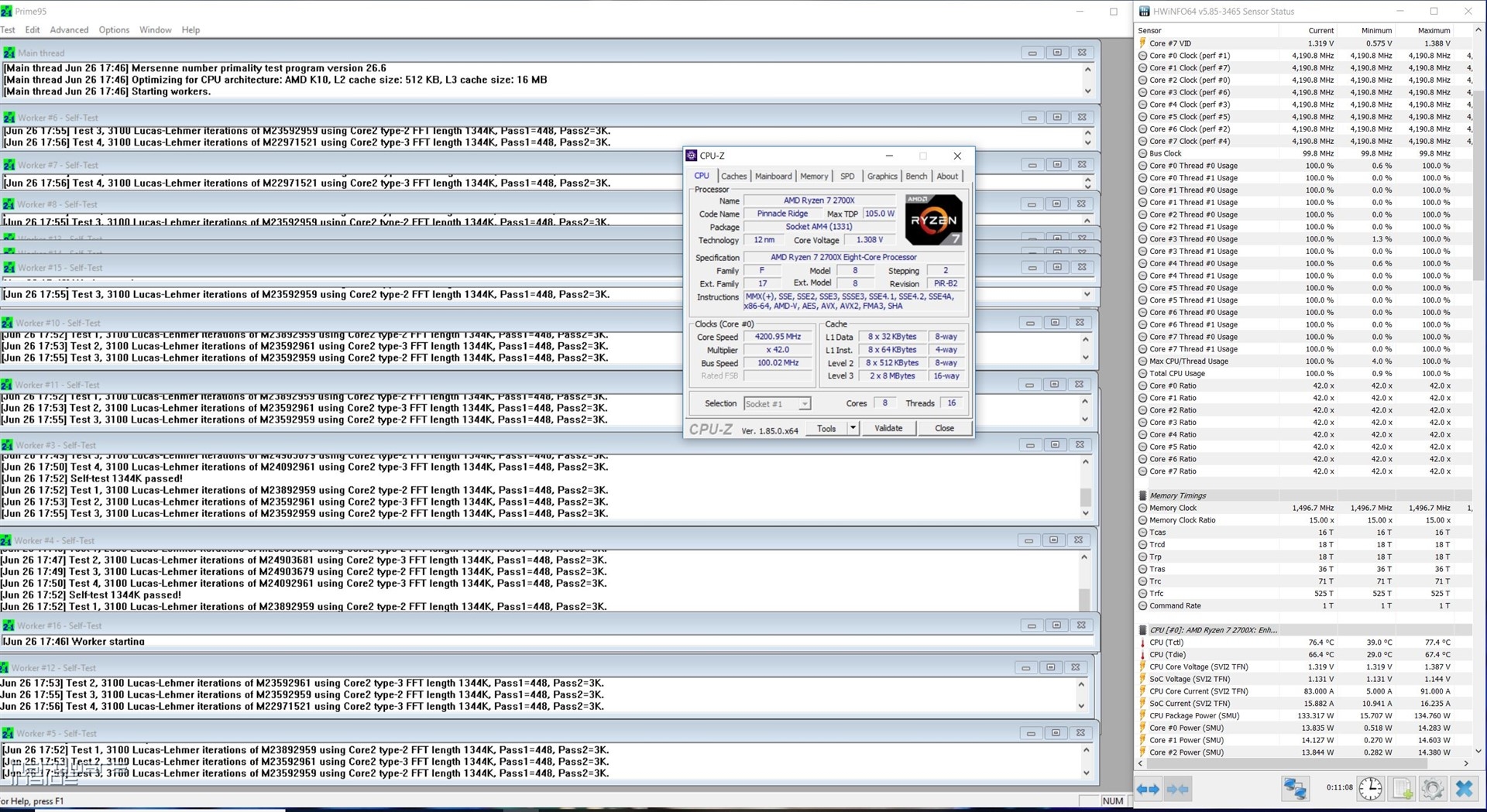The height and width of the screenshot is (812, 1487).
Task: Select the Command Rate row in HWiNFO
Action: 1304,606
